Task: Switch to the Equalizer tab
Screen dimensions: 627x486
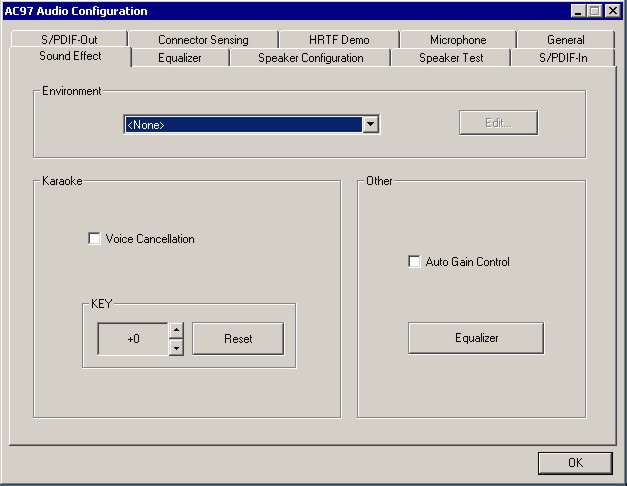Action: (x=180, y=58)
